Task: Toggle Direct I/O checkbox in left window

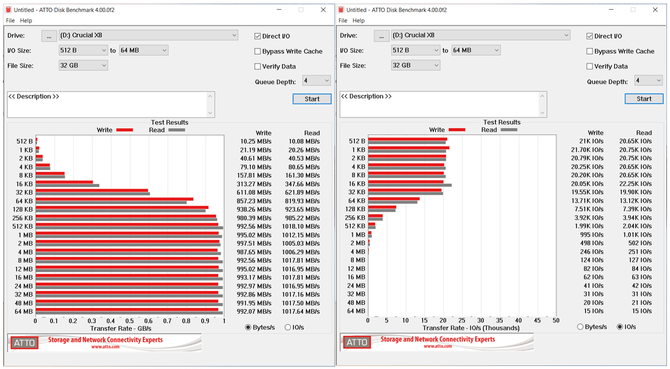Action: (257, 36)
